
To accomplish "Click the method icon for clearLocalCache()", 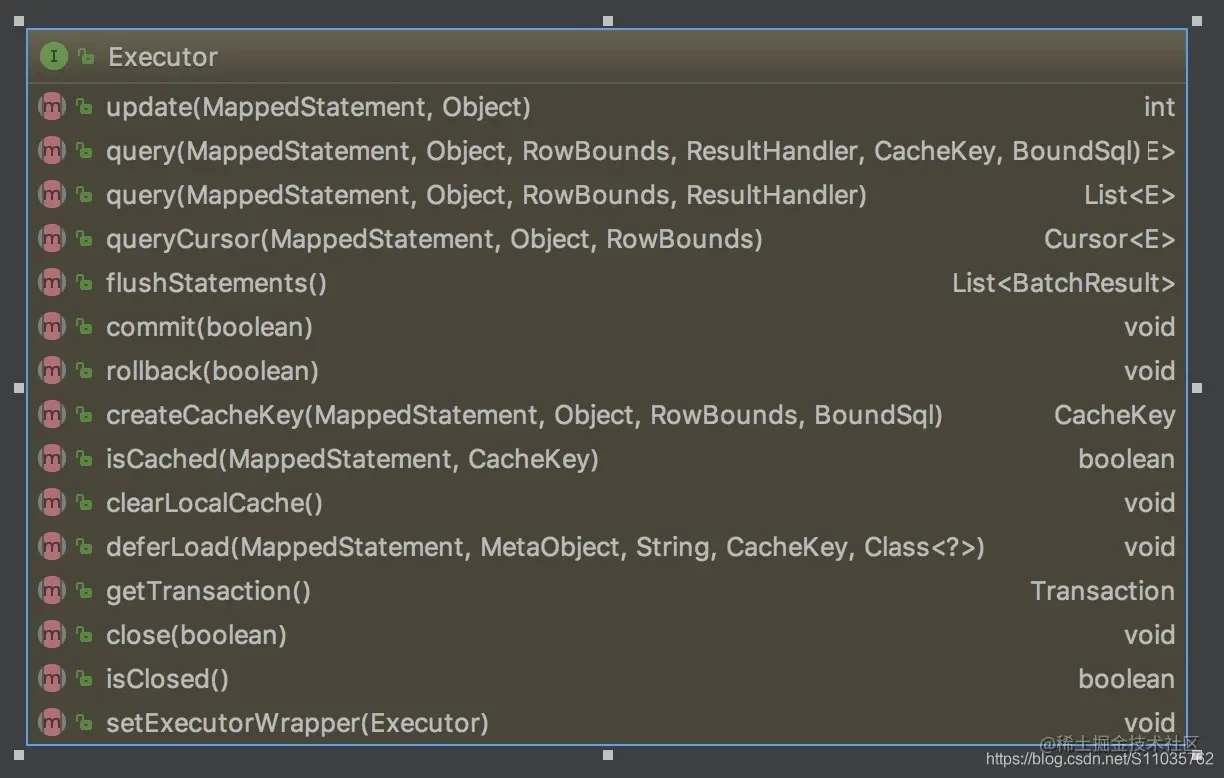I will [52, 503].
